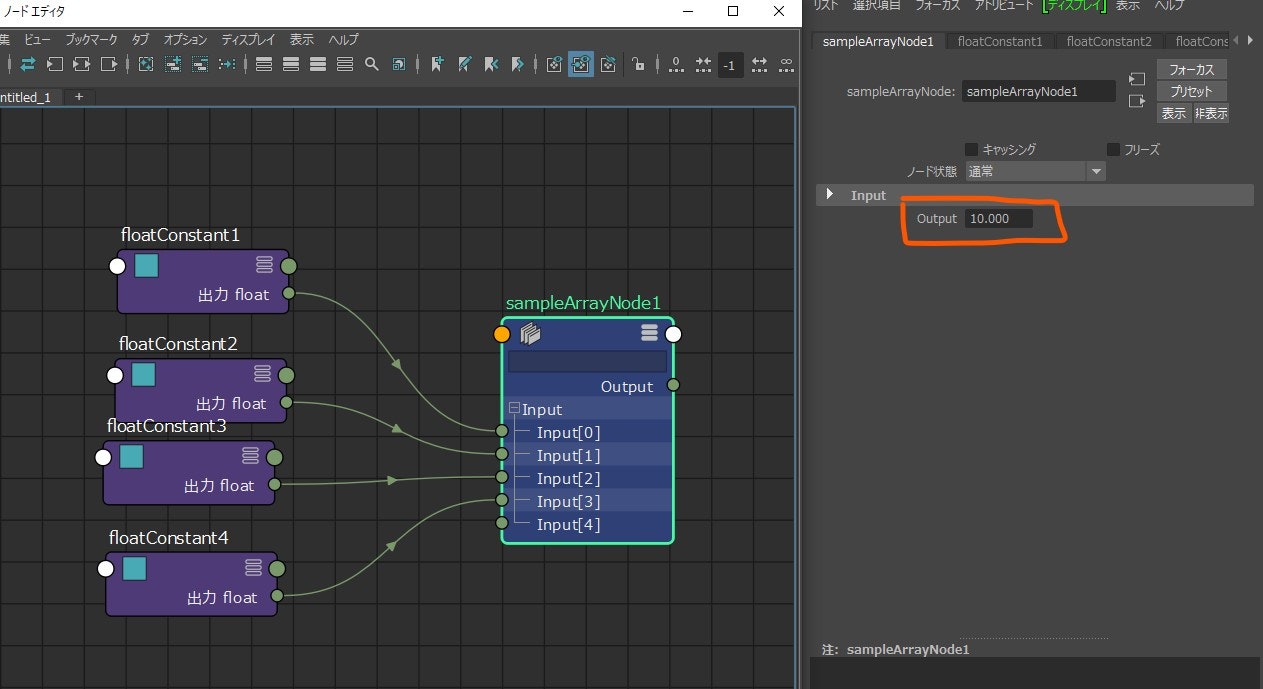The width and height of the screenshot is (1263, 689).
Task: Click the -1 value box in toolbar
Action: (729, 65)
